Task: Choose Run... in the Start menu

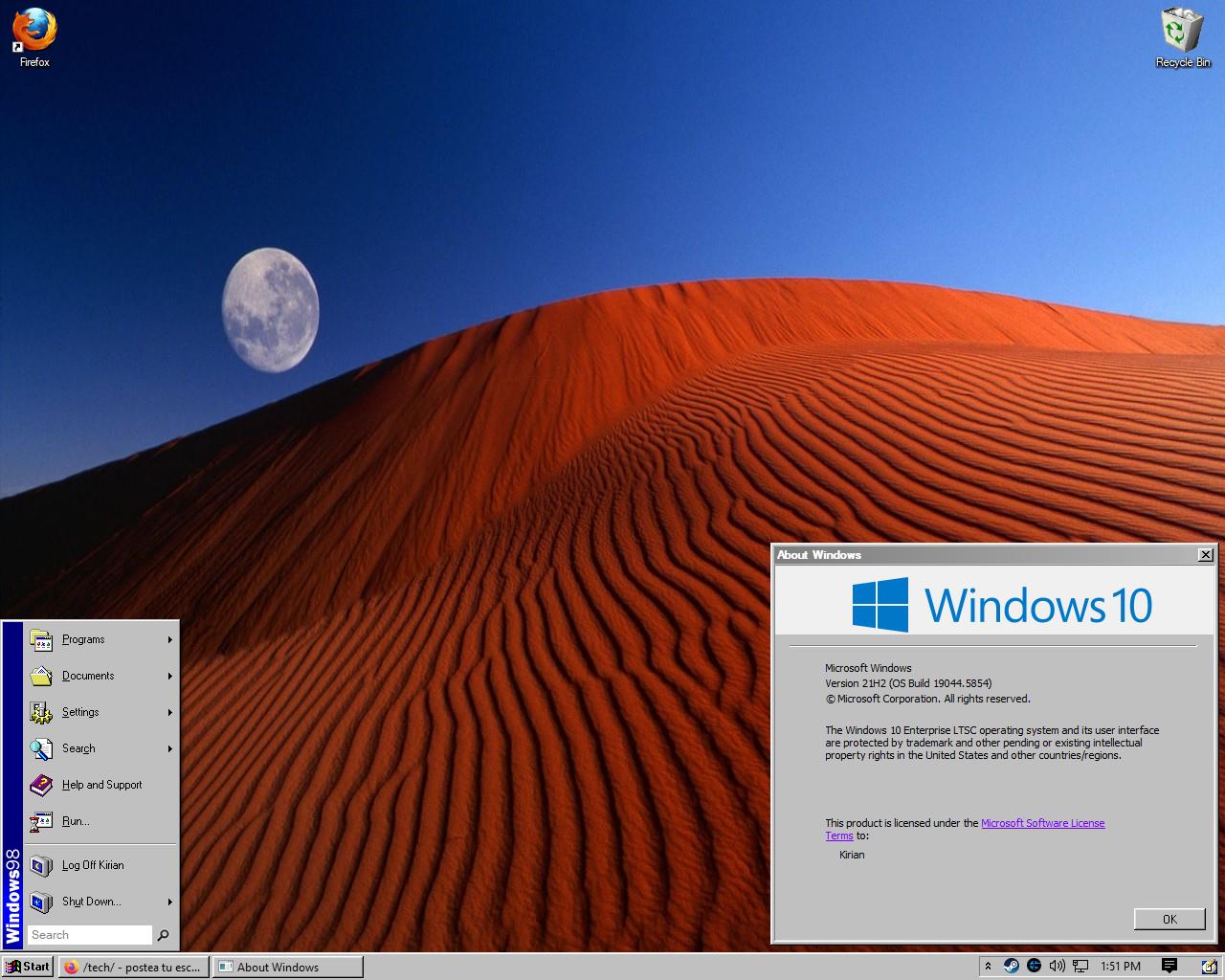Action: click(x=101, y=821)
